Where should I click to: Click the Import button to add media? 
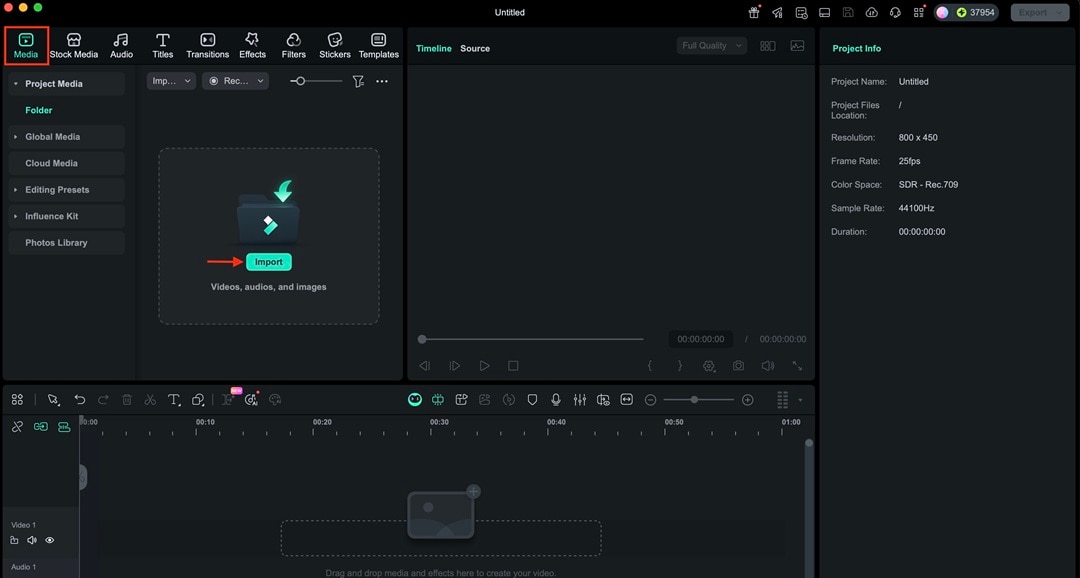pos(268,260)
